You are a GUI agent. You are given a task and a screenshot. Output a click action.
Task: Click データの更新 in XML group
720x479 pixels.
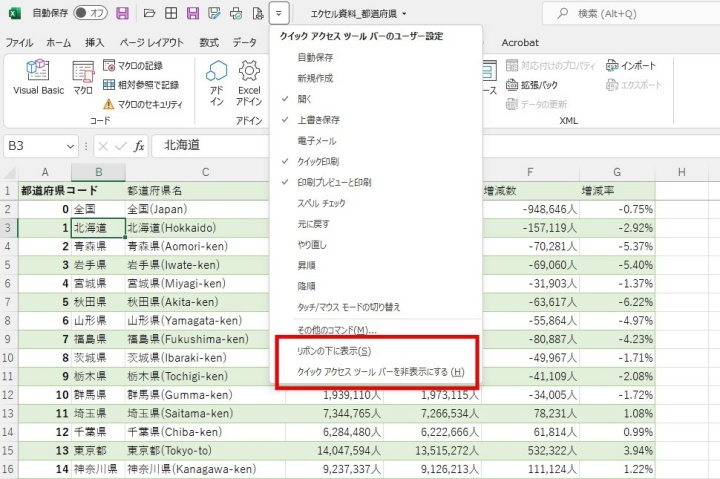(x=536, y=104)
